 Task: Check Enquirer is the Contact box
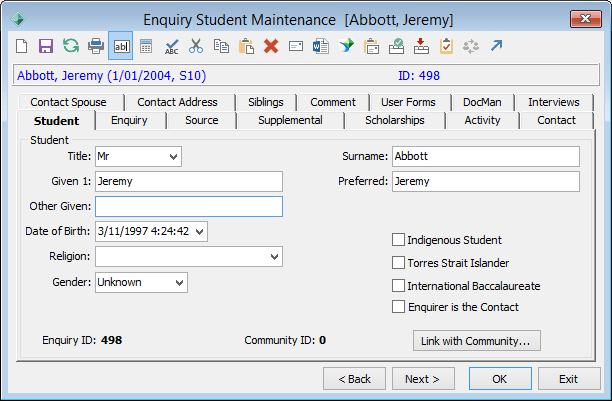point(398,307)
